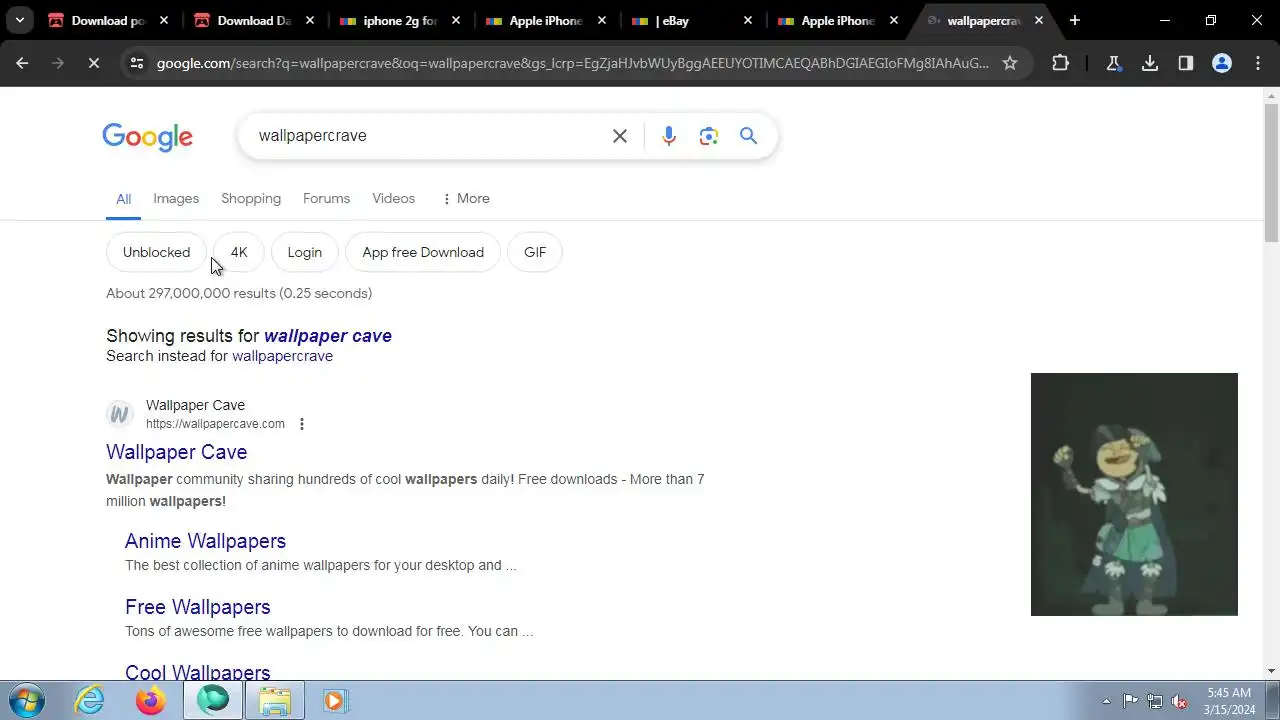Switch to Shopping results
1280x720 pixels.
click(251, 199)
